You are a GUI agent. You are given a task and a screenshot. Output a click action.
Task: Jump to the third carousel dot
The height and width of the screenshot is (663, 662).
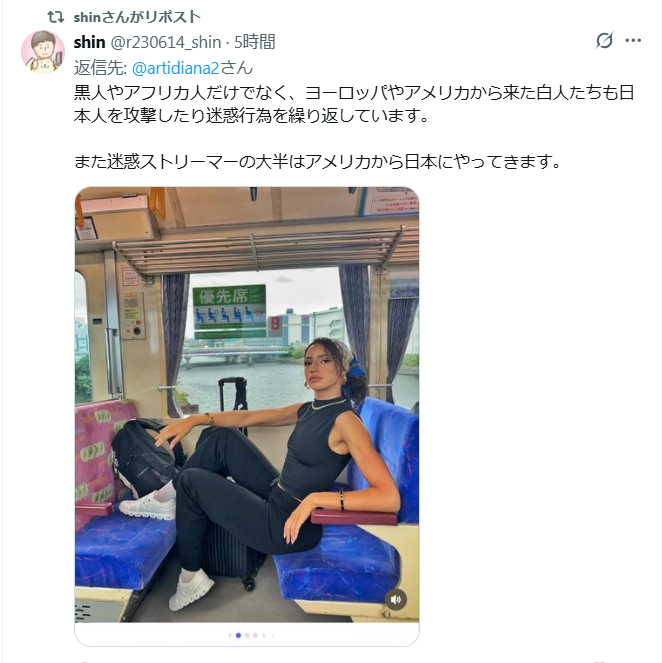tap(247, 636)
